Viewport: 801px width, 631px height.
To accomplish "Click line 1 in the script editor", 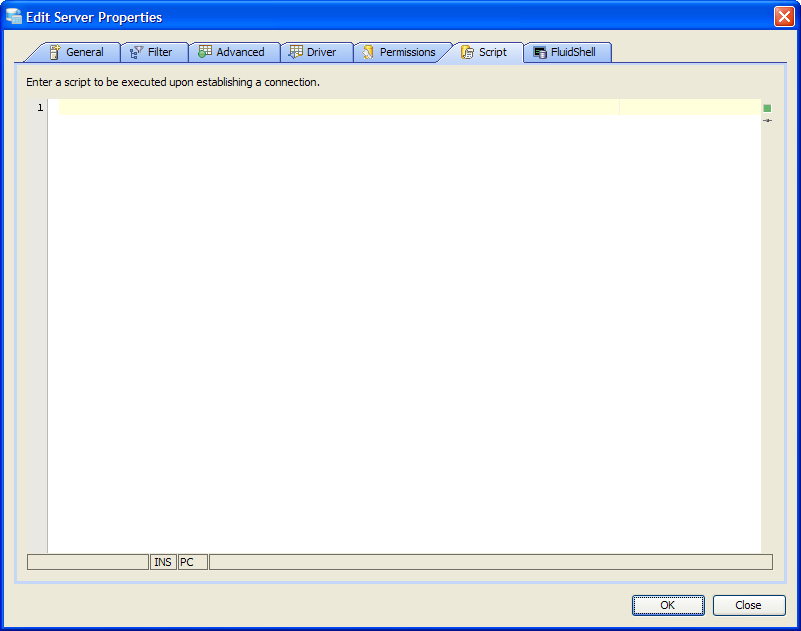I will click(x=410, y=107).
